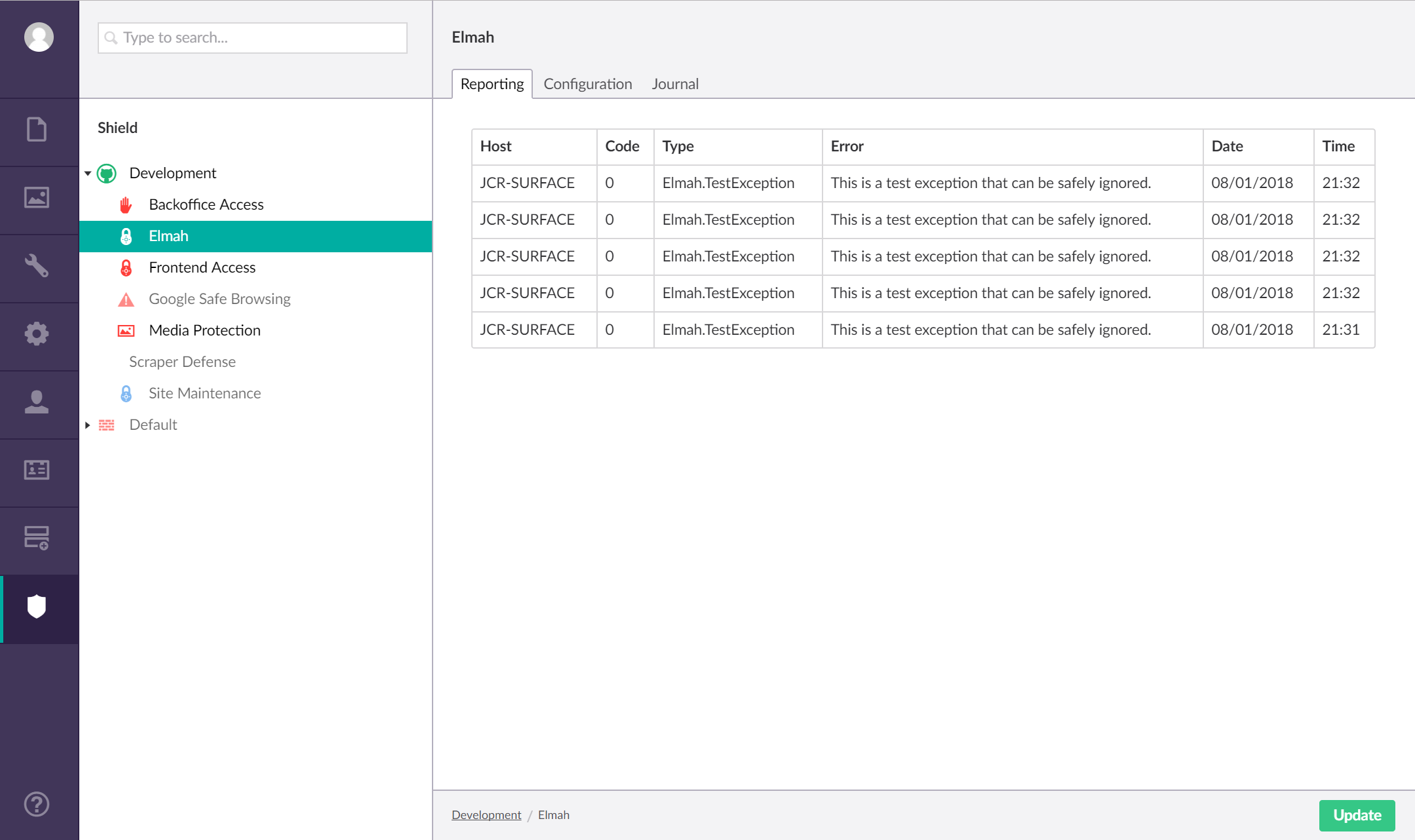Expand the Default tree node
Image resolution: width=1415 pixels, height=840 pixels.
point(88,425)
